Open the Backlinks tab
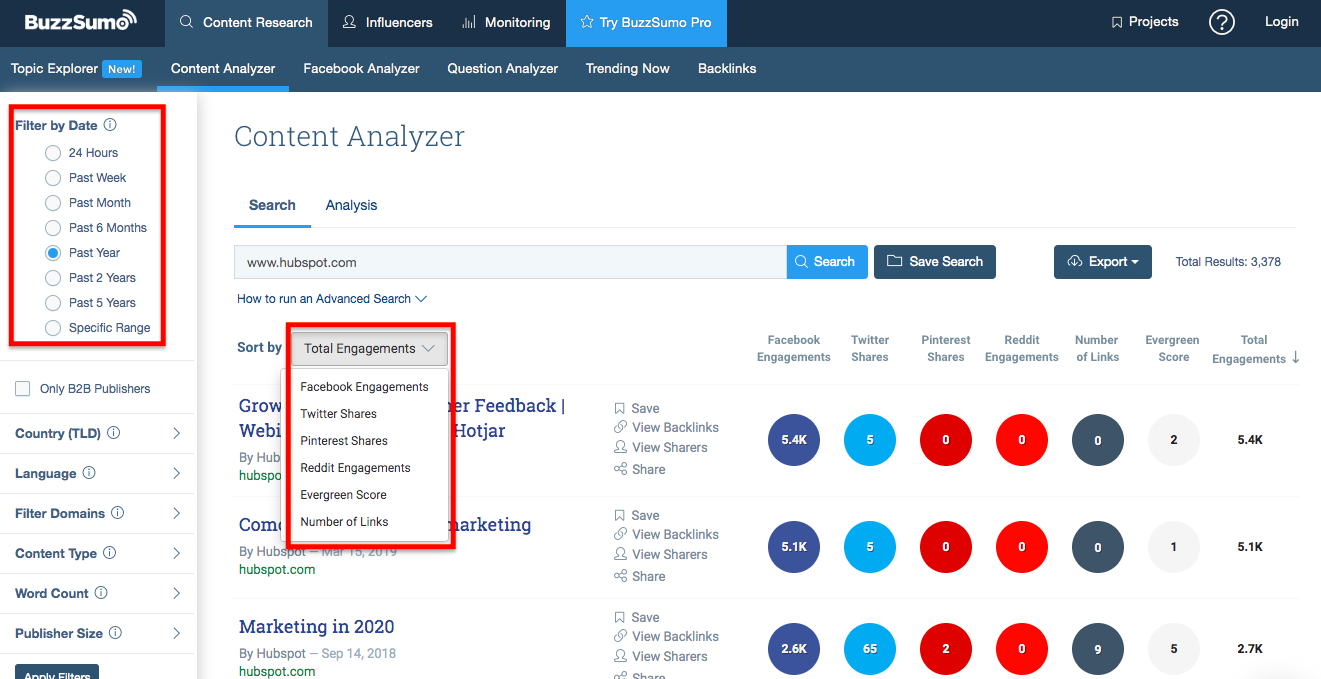1321x679 pixels. point(727,69)
